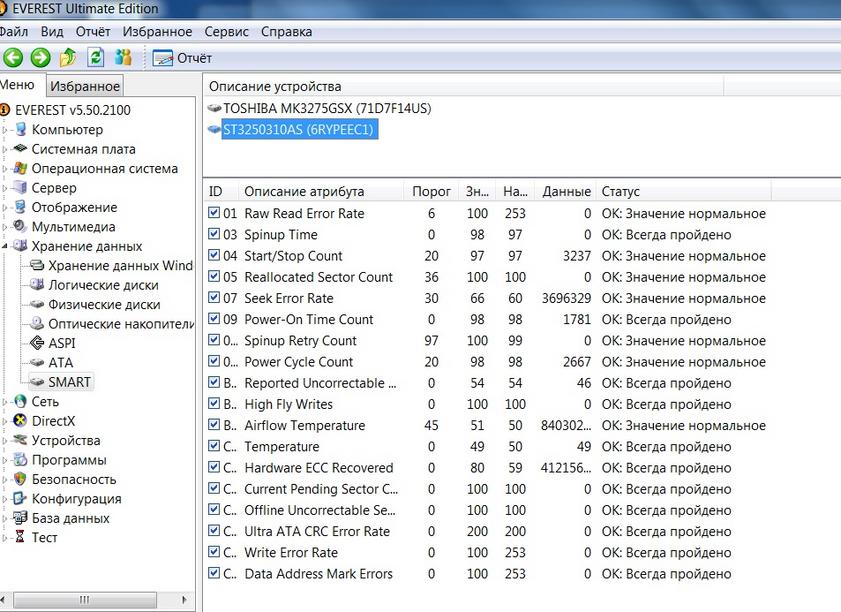Click the Up level toolbar icon
The width and height of the screenshot is (841, 612).
tap(68, 57)
